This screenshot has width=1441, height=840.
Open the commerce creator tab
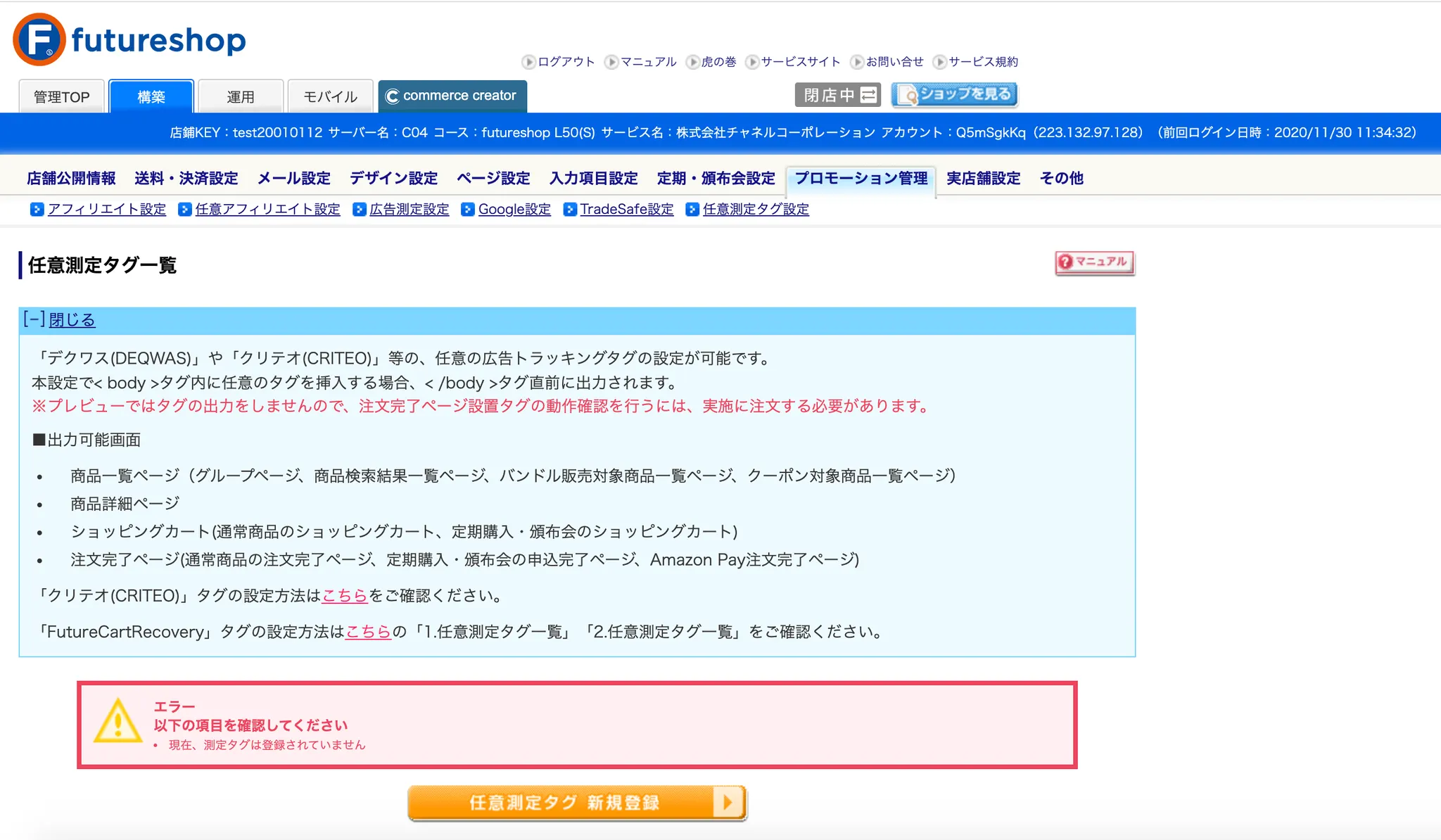pos(452,96)
